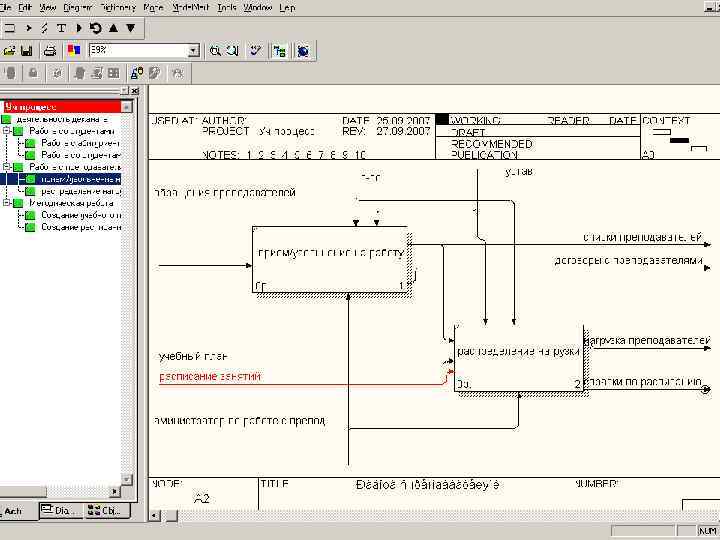Image resolution: width=720 pixels, height=540 pixels.
Task: Open the Model Explorer toggle icon
Action: click(x=279, y=50)
